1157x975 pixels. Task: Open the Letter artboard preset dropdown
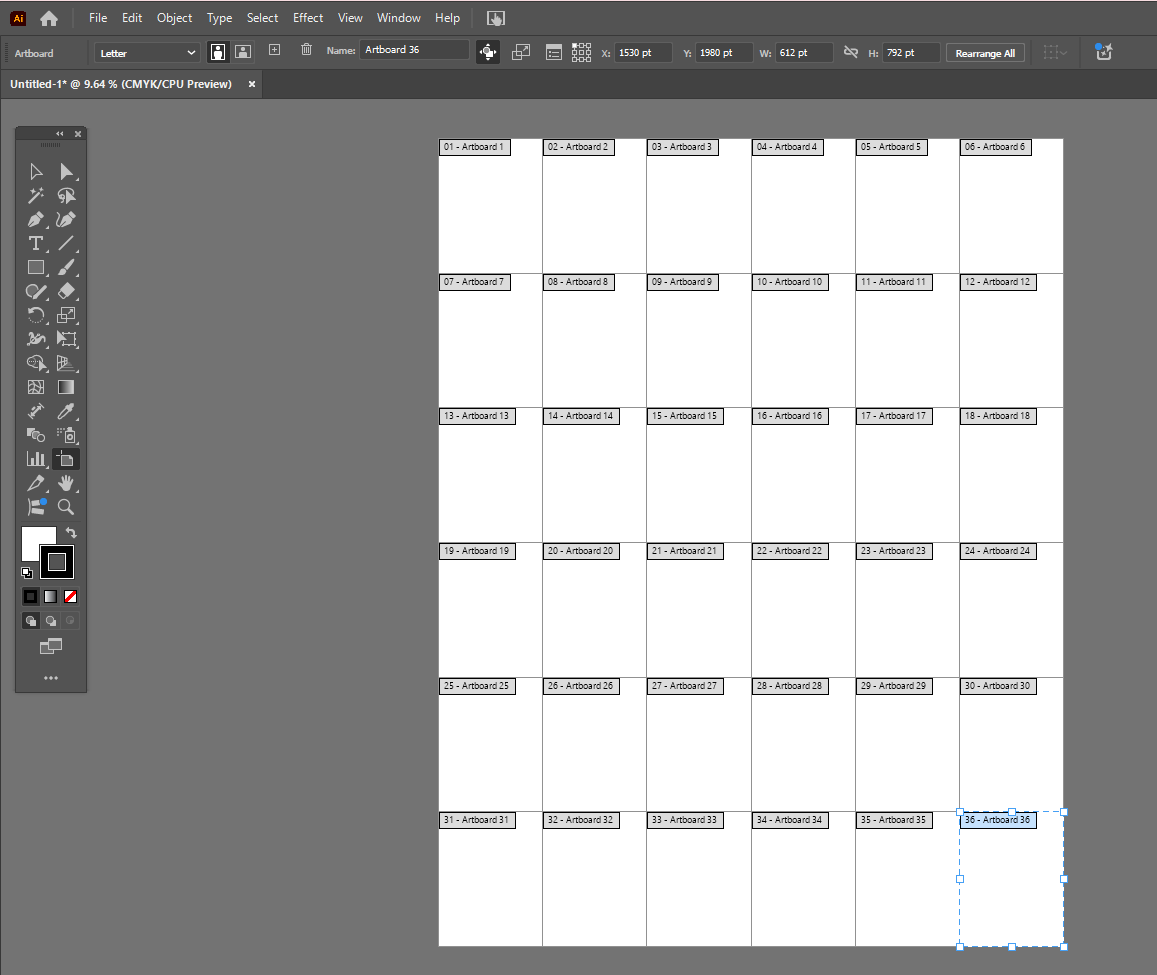click(x=147, y=53)
